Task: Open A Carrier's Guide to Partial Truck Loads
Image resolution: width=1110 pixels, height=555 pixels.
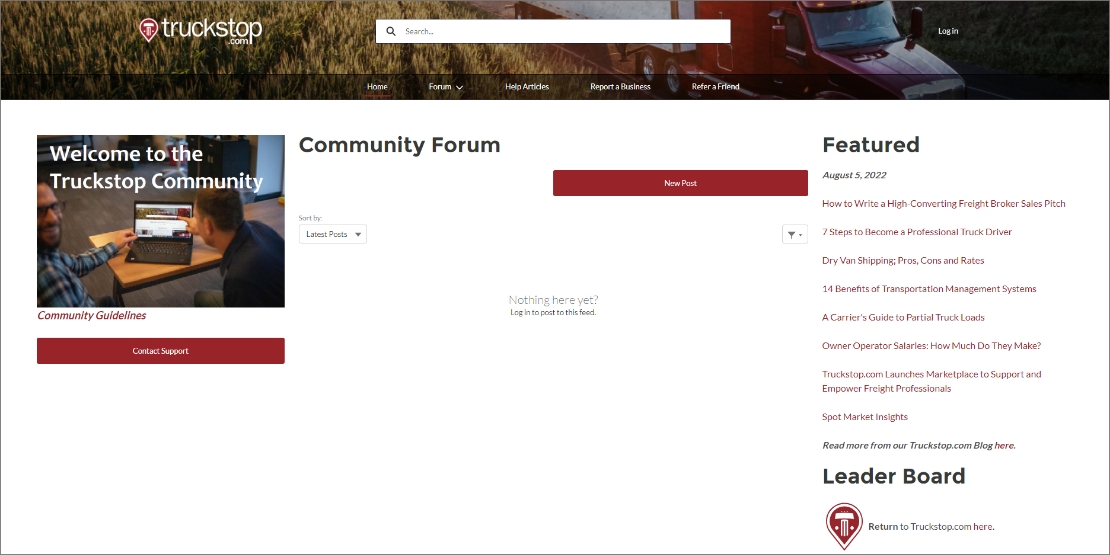Action: [x=903, y=317]
